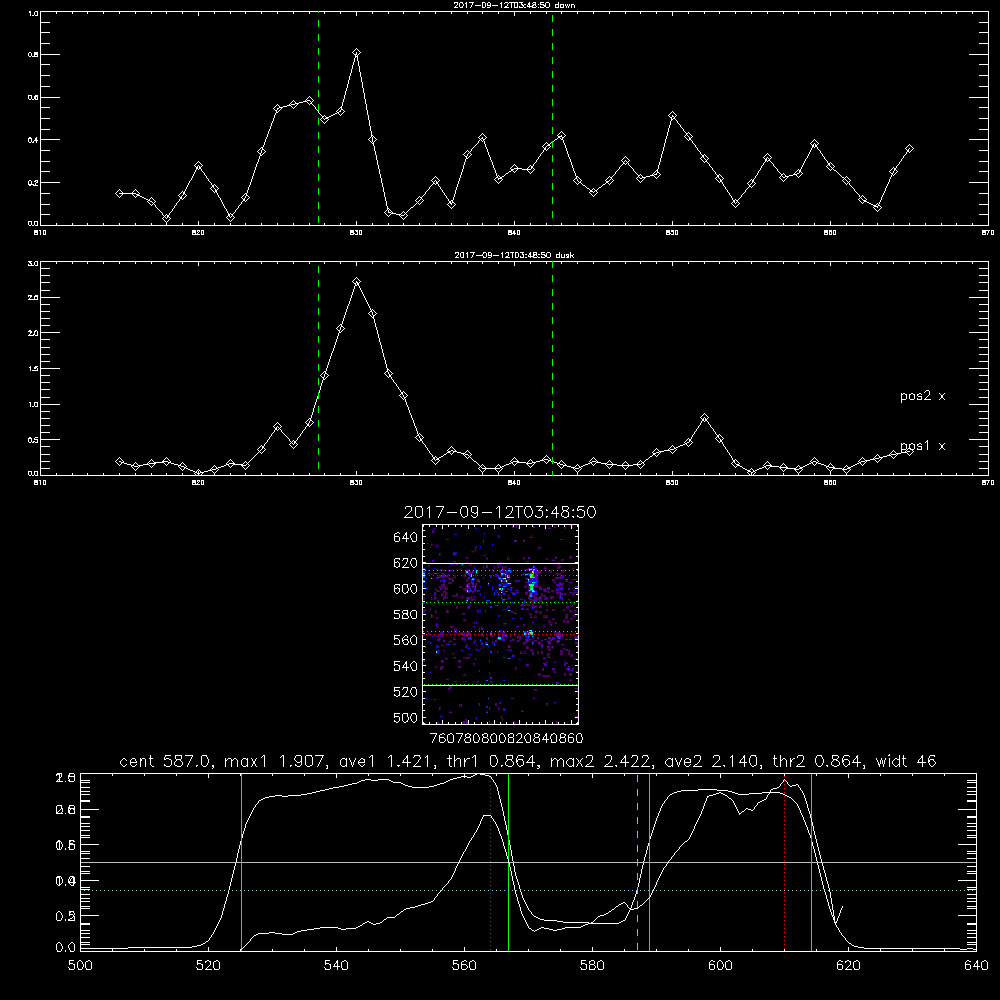Click the '870' x-axis label of dawn plot
Screen dimensions: 1000x1000
click(987, 233)
